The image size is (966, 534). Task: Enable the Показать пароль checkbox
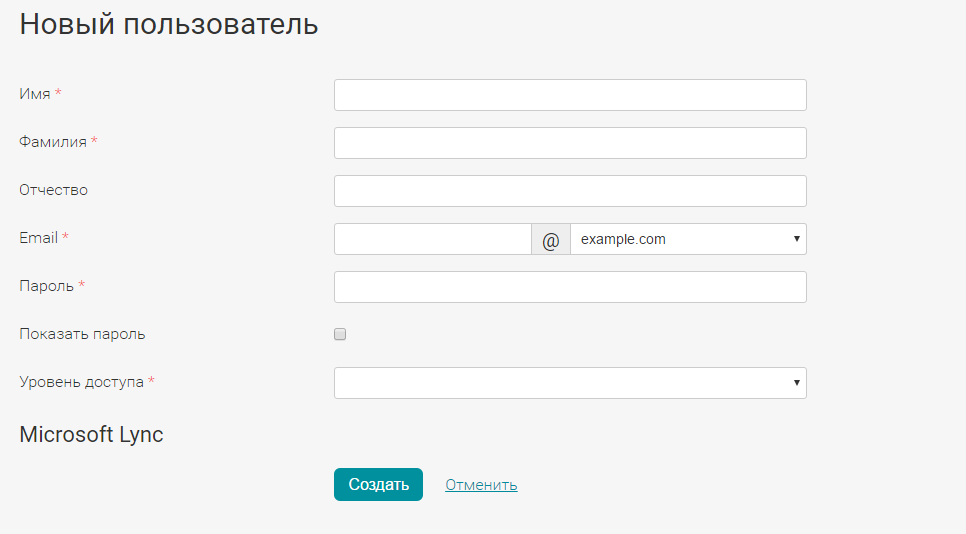tap(340, 335)
